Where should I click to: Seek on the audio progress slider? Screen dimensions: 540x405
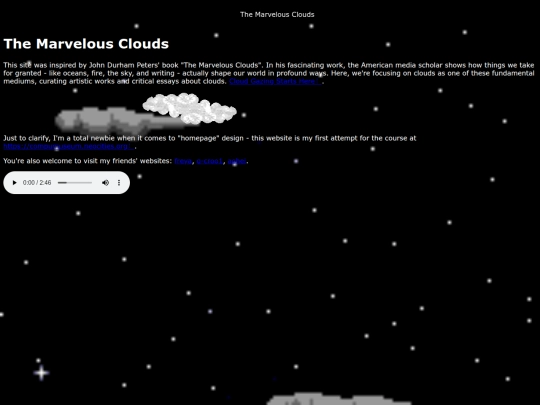click(75, 183)
